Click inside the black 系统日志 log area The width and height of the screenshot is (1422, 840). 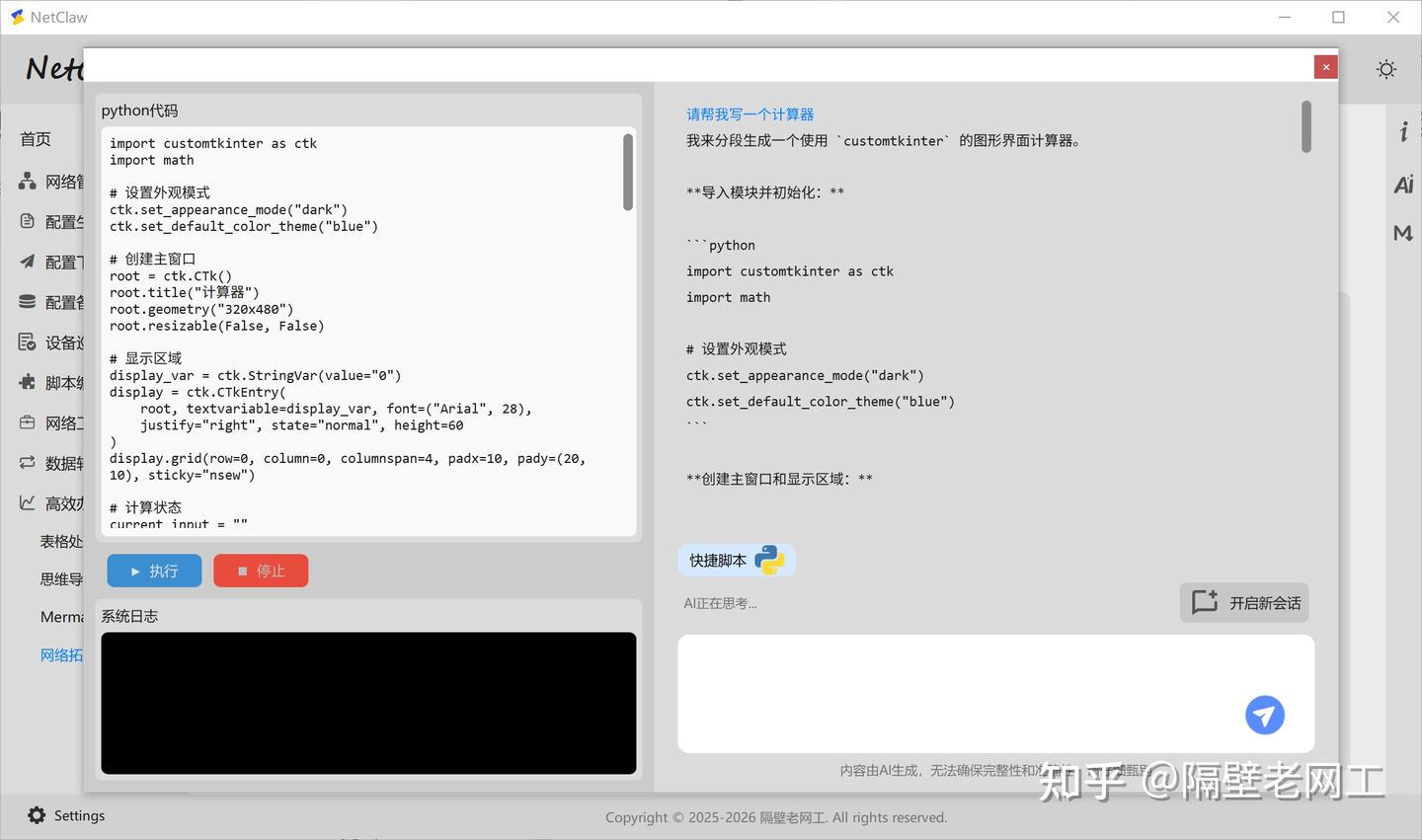click(x=368, y=703)
